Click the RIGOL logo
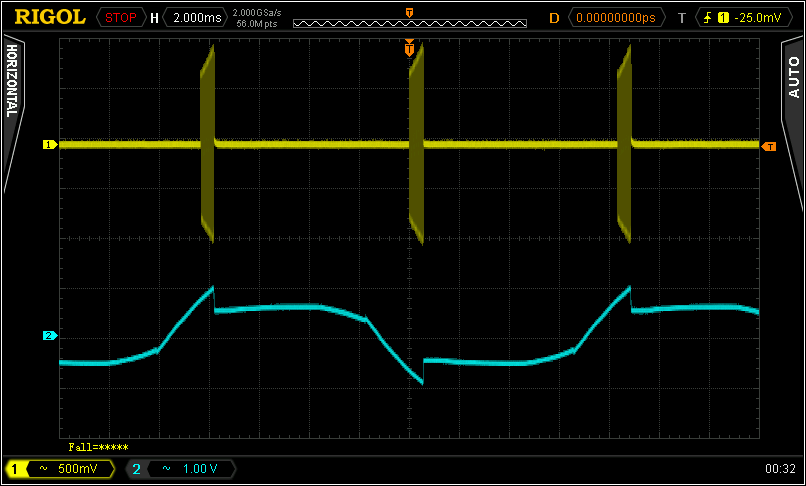The image size is (806, 486). 49,17
